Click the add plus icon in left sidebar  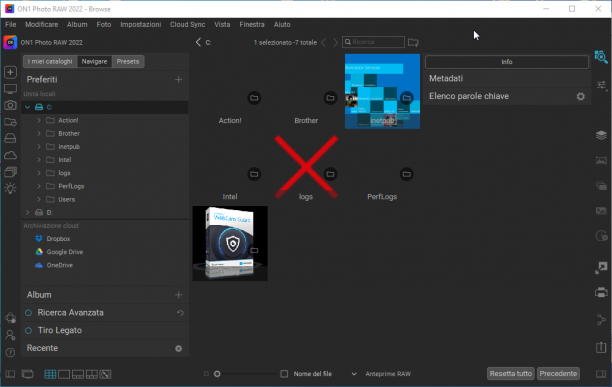pyautogui.click(x=10, y=72)
